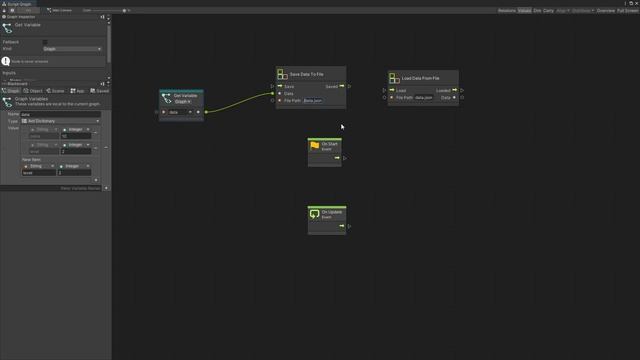This screenshot has height=360, width=640.
Task: Click the Get Variable node icon
Action: coord(167,98)
